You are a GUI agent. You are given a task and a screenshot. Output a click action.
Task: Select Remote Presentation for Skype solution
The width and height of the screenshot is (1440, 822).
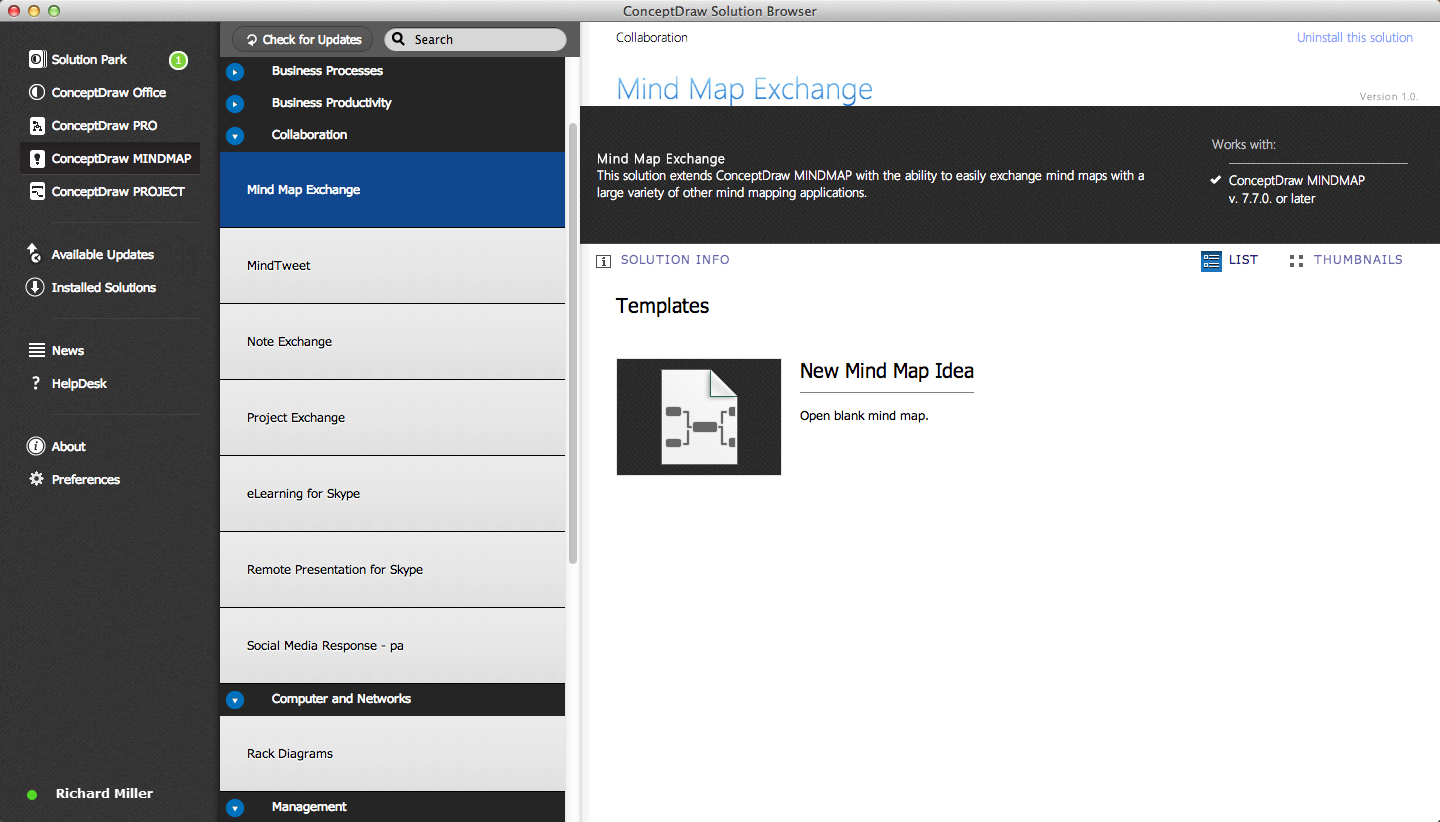click(392, 570)
